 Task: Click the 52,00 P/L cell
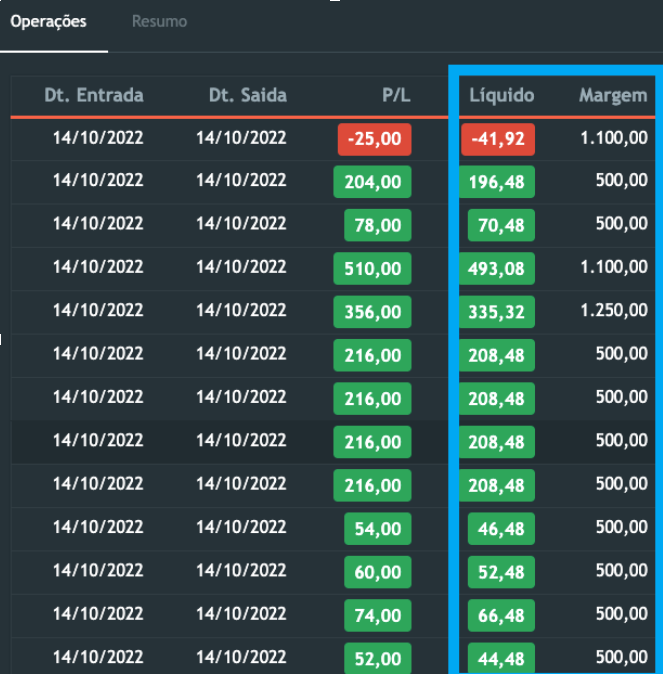[378, 659]
